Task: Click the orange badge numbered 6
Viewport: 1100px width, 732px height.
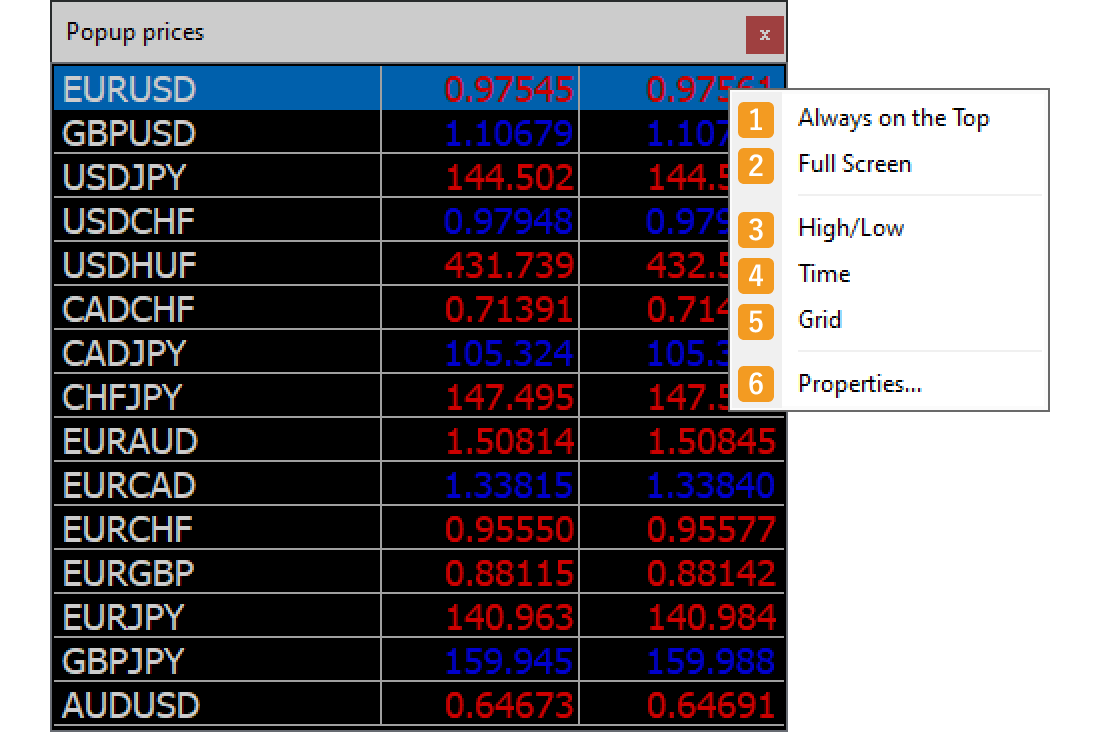Action: point(756,384)
